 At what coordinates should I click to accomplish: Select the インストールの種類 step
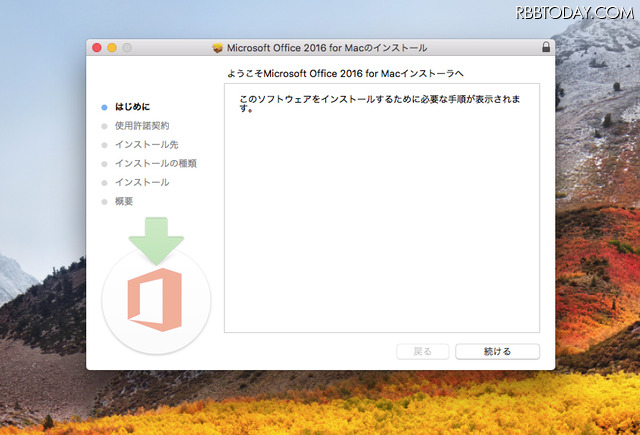click(156, 163)
